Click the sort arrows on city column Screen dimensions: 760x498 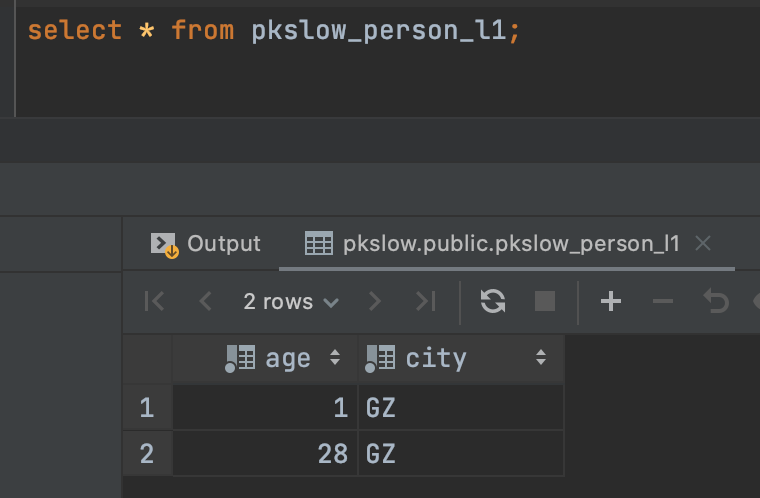click(541, 358)
